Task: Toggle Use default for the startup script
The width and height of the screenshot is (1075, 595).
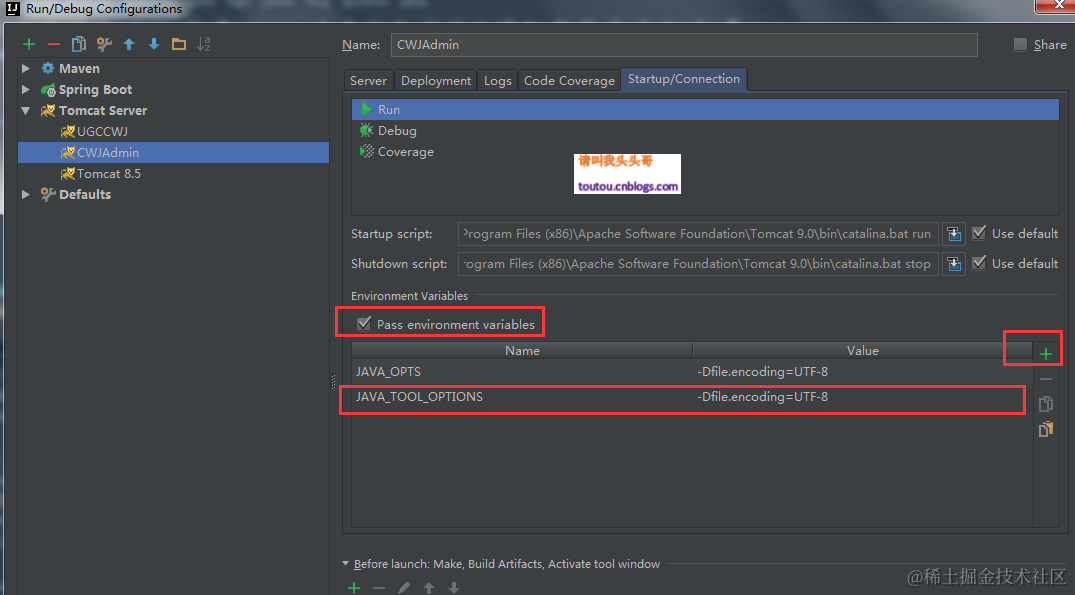Action: tap(978, 233)
